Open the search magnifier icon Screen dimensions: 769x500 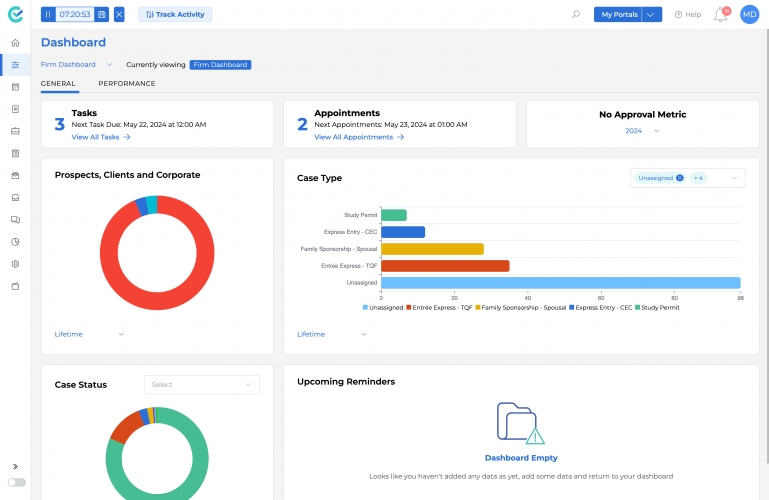(x=576, y=14)
